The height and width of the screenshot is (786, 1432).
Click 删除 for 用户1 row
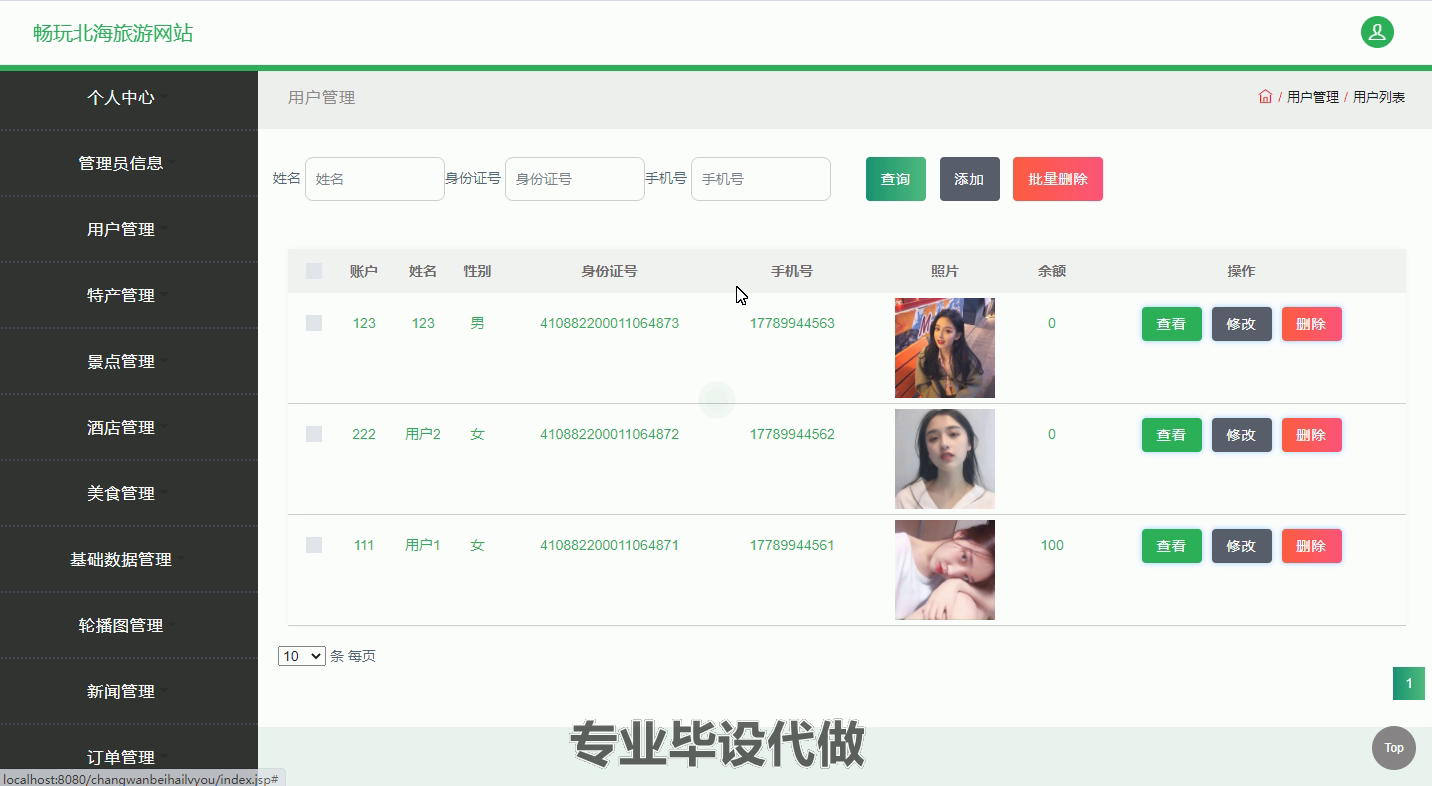[x=1312, y=546]
